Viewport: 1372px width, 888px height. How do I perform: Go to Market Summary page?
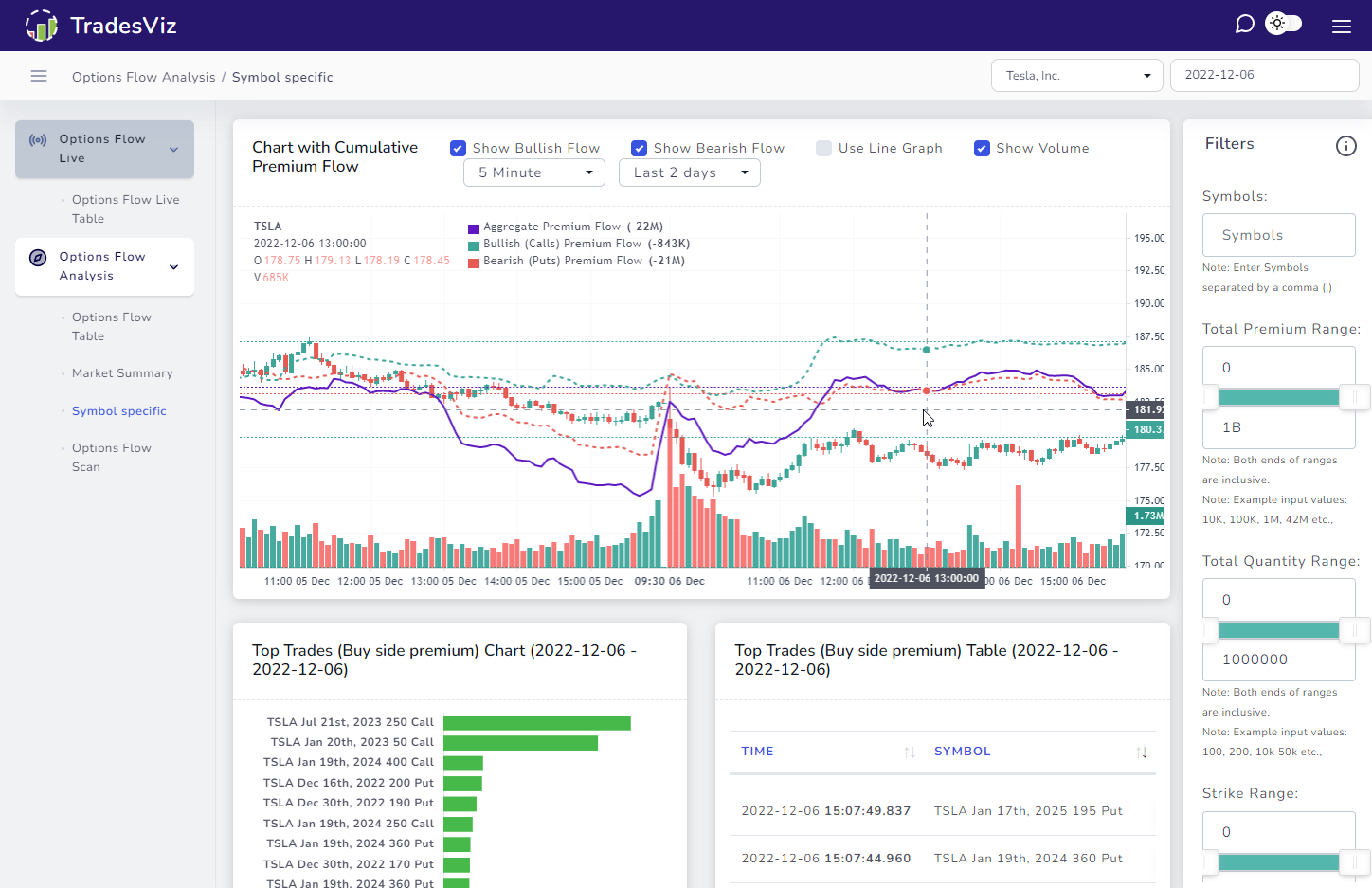122,373
